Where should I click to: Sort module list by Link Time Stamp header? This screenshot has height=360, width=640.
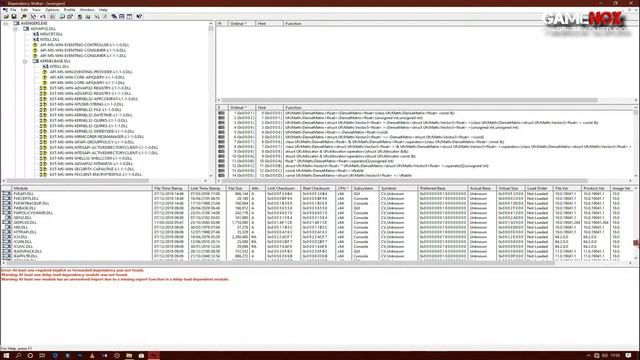click(x=207, y=188)
